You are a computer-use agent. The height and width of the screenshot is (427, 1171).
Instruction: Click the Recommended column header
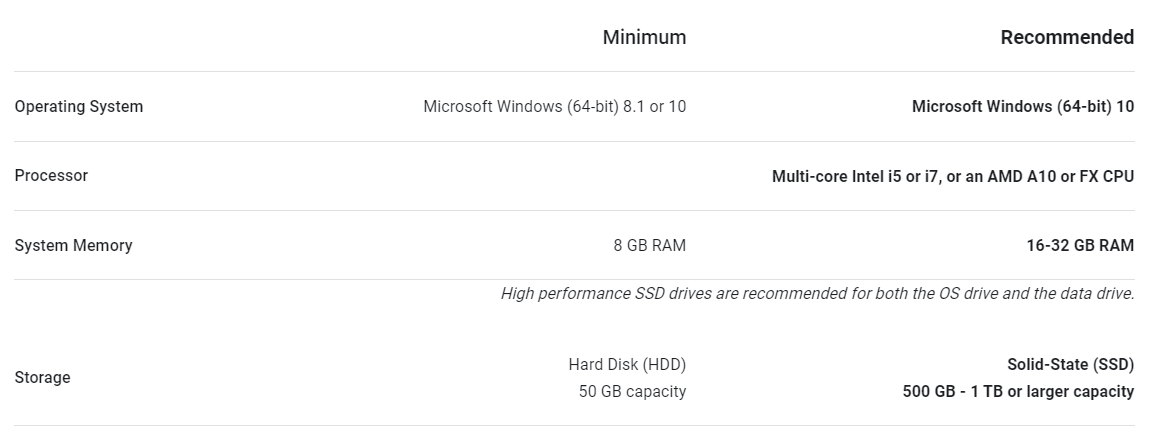pos(1067,37)
